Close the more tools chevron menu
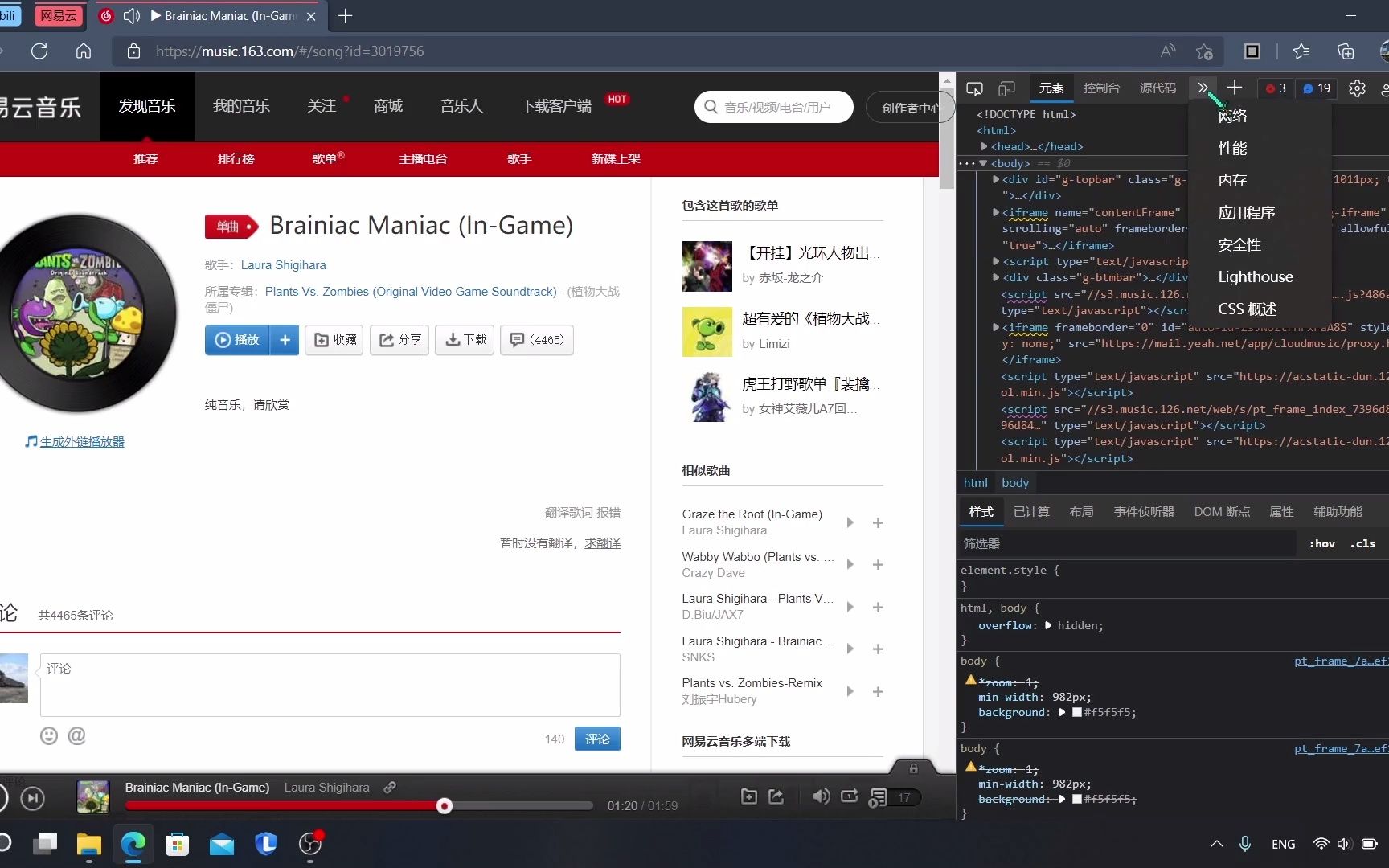 1203,88
